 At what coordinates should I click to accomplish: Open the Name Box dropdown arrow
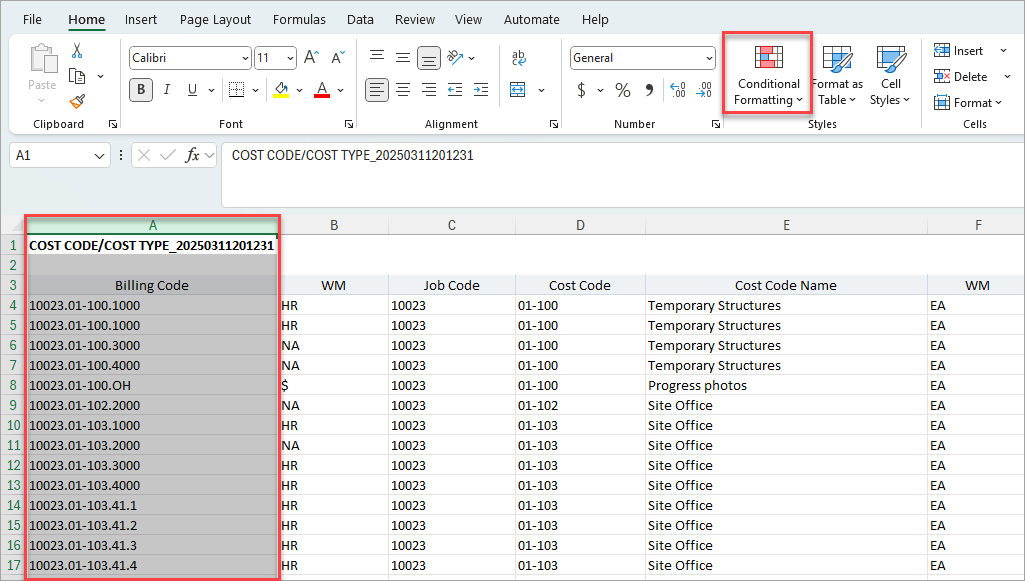pyautogui.click(x=100, y=156)
